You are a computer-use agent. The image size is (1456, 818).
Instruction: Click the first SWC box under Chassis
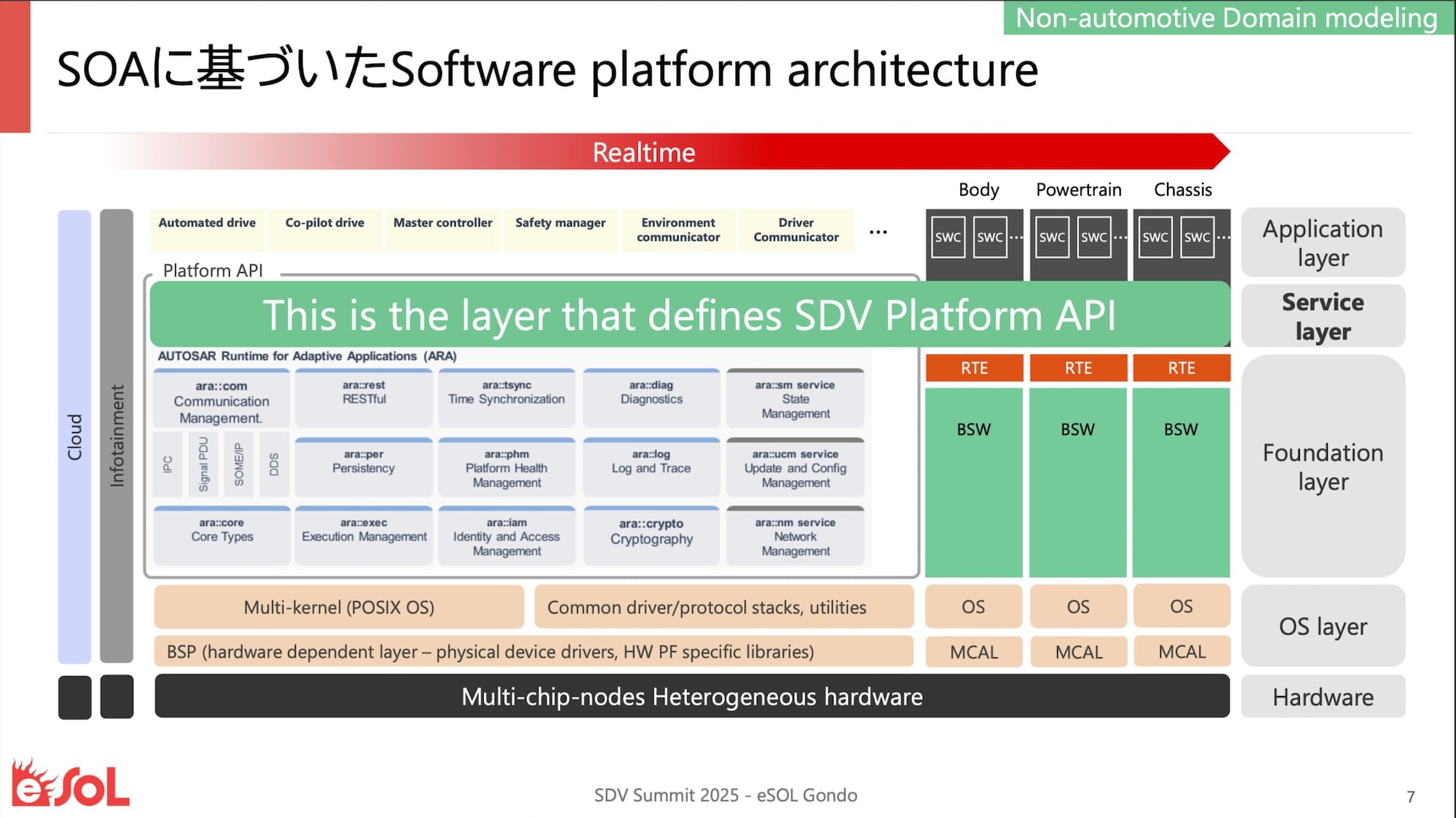pos(1155,237)
